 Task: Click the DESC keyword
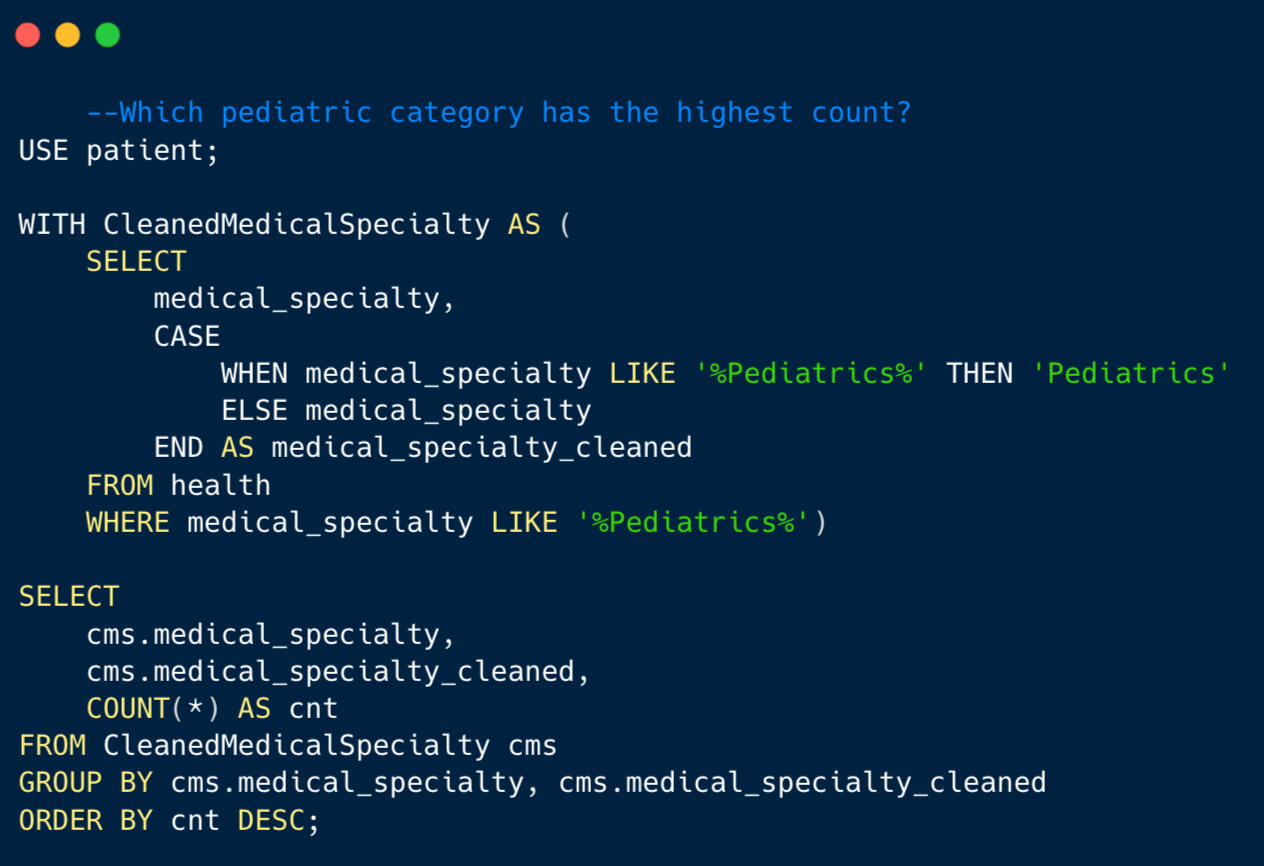pyautogui.click(x=271, y=820)
